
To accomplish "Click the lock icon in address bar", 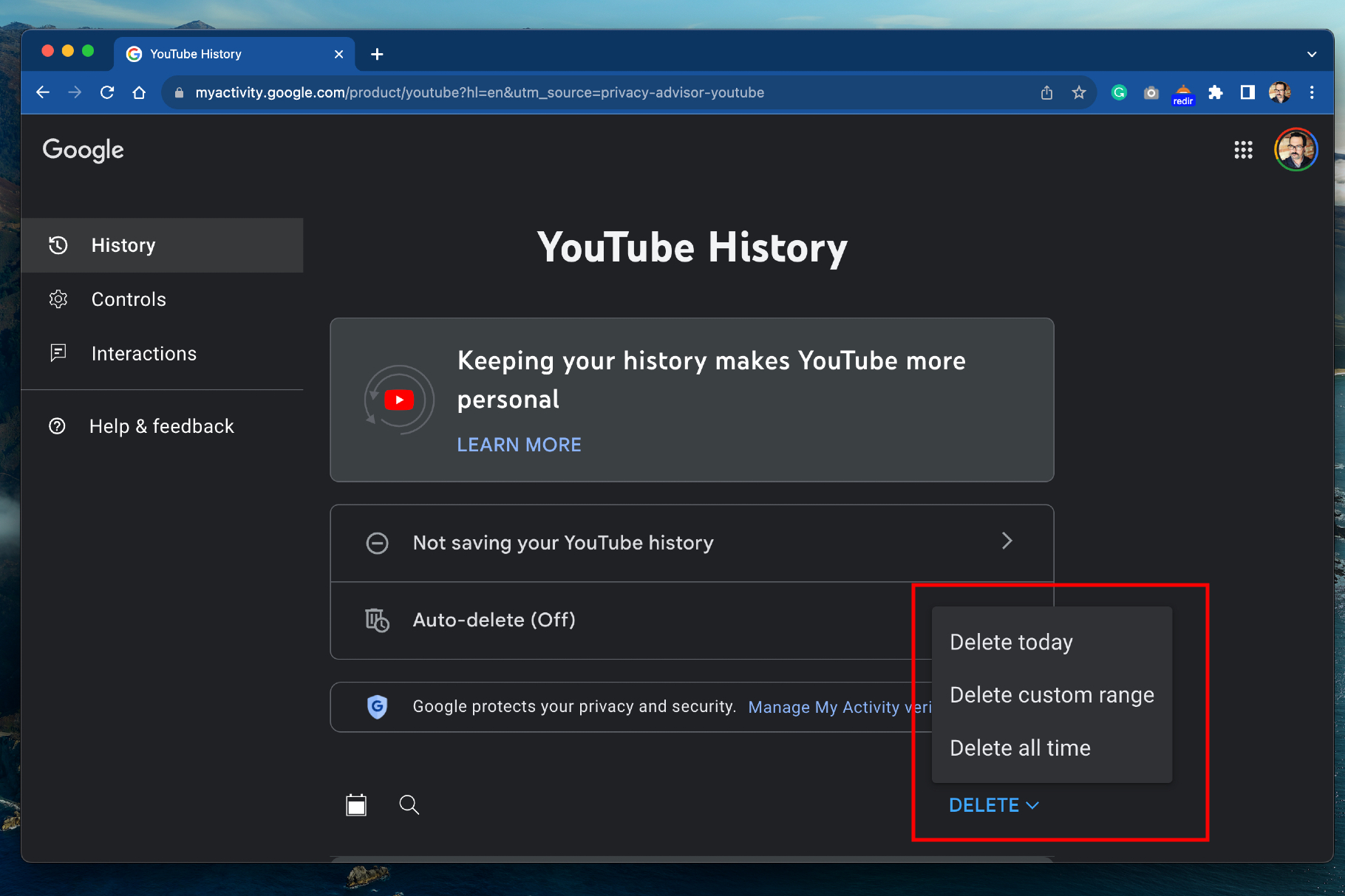I will pyautogui.click(x=179, y=93).
